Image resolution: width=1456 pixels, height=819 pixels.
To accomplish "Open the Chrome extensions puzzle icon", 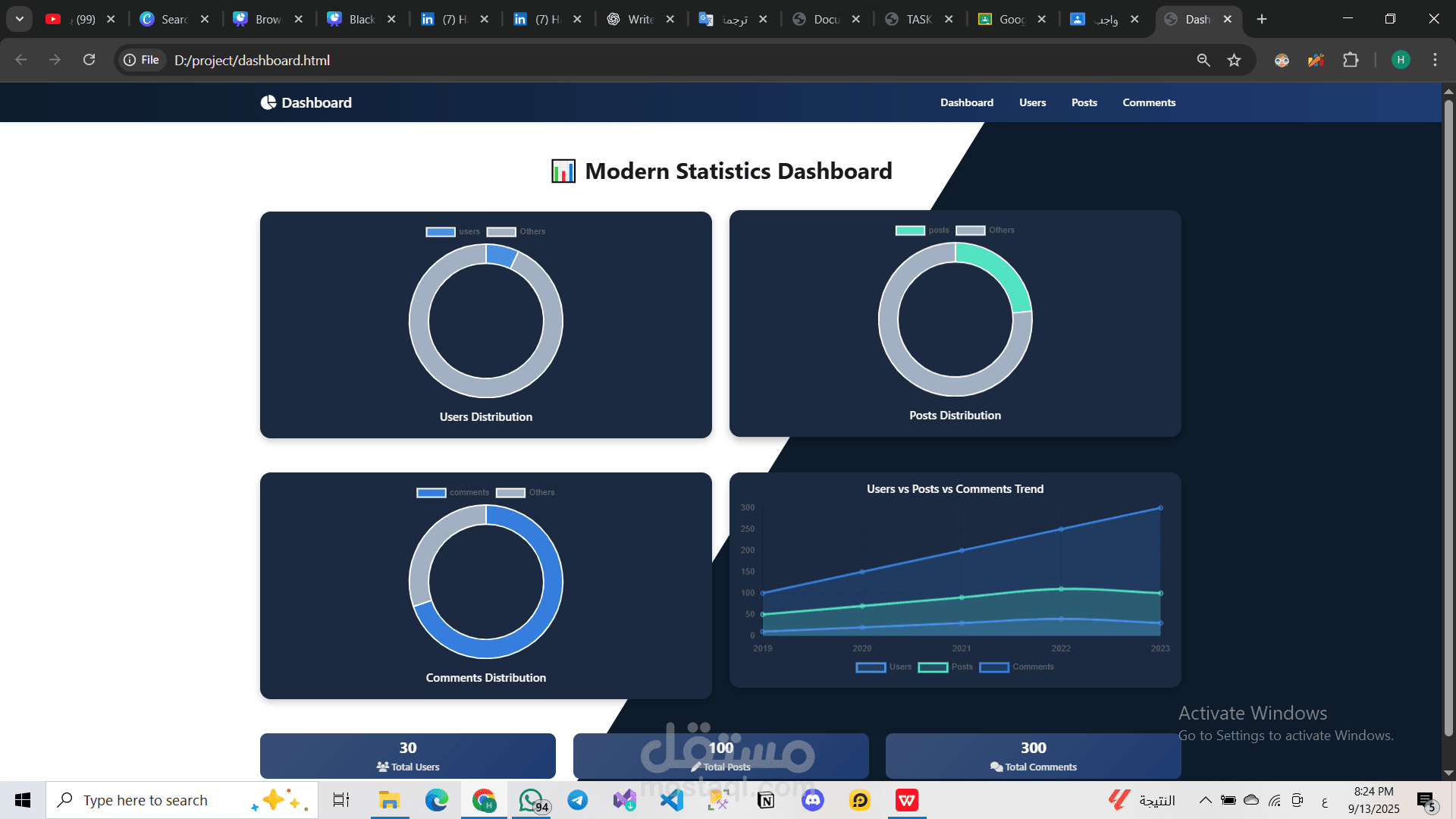I will [x=1352, y=60].
